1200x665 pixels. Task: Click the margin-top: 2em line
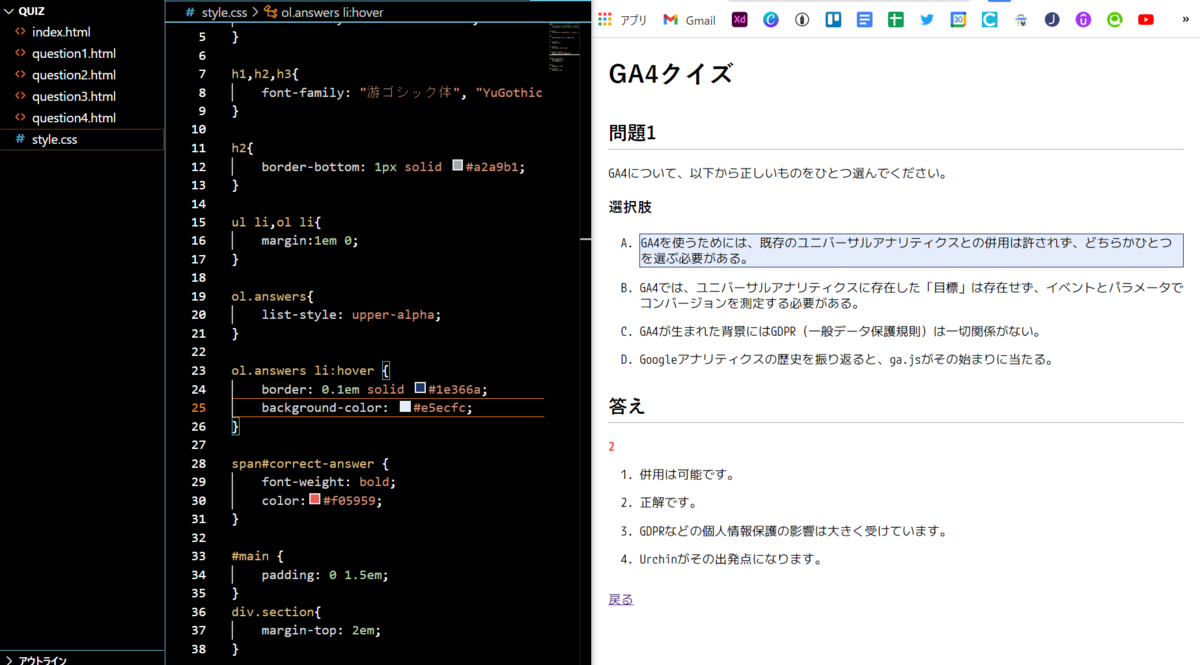tap(321, 630)
